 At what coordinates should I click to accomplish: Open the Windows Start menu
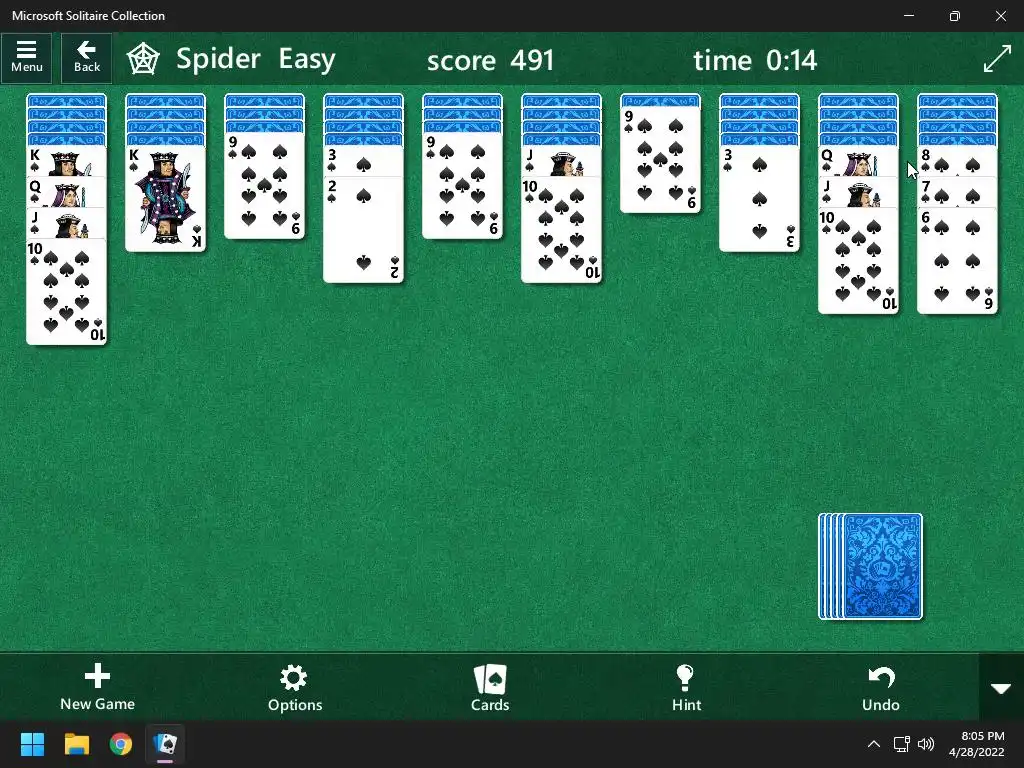(32, 744)
